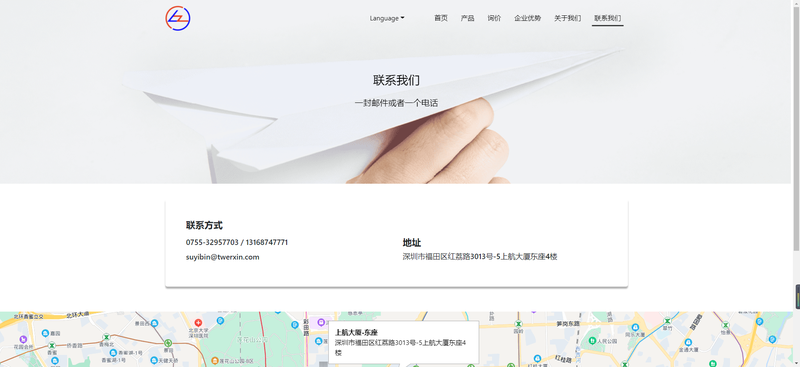This screenshot has height=367, width=800.
Task: Click the purple 花园会所 marker icon
Action: pos(23,339)
